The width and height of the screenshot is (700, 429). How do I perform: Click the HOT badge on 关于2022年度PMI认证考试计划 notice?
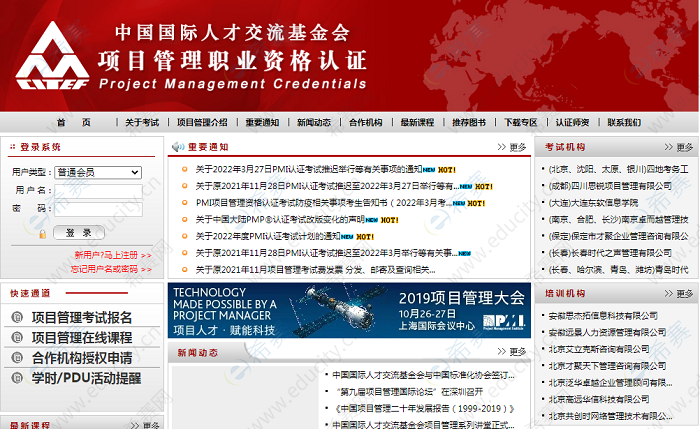click(365, 237)
